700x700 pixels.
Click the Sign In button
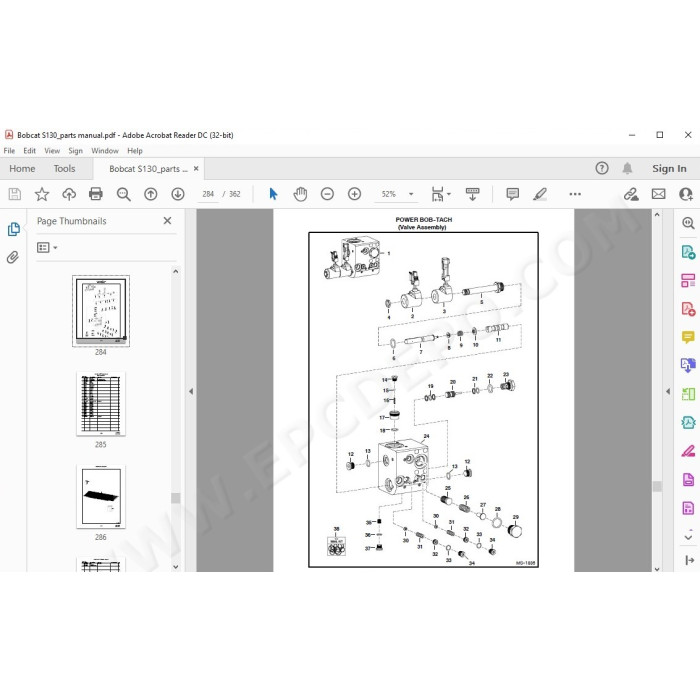tap(669, 168)
